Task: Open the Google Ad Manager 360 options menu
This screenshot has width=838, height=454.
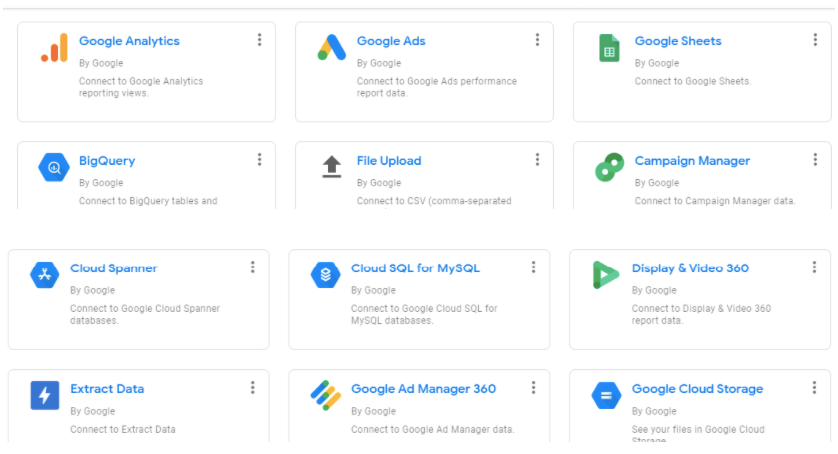Action: pyautogui.click(x=533, y=388)
